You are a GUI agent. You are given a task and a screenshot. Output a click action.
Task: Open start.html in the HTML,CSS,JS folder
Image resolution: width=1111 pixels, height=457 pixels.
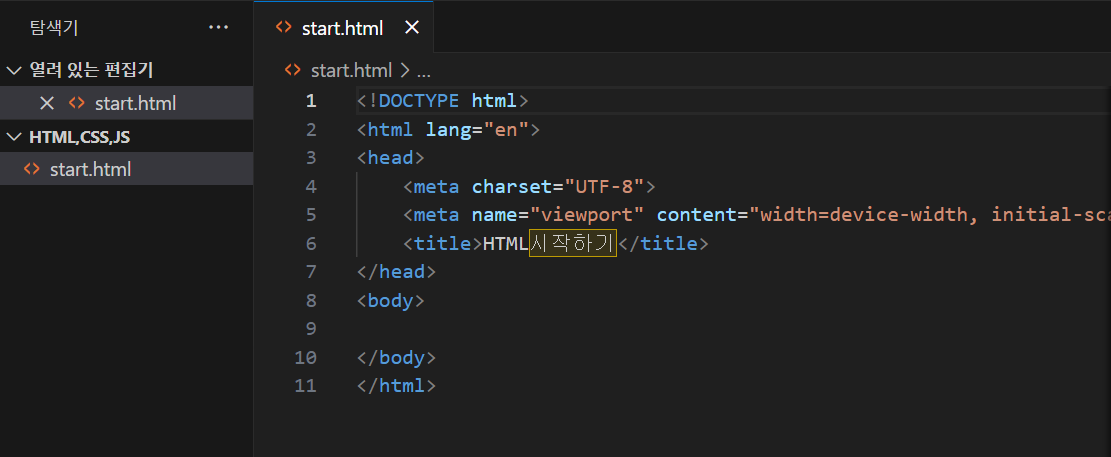126,170
